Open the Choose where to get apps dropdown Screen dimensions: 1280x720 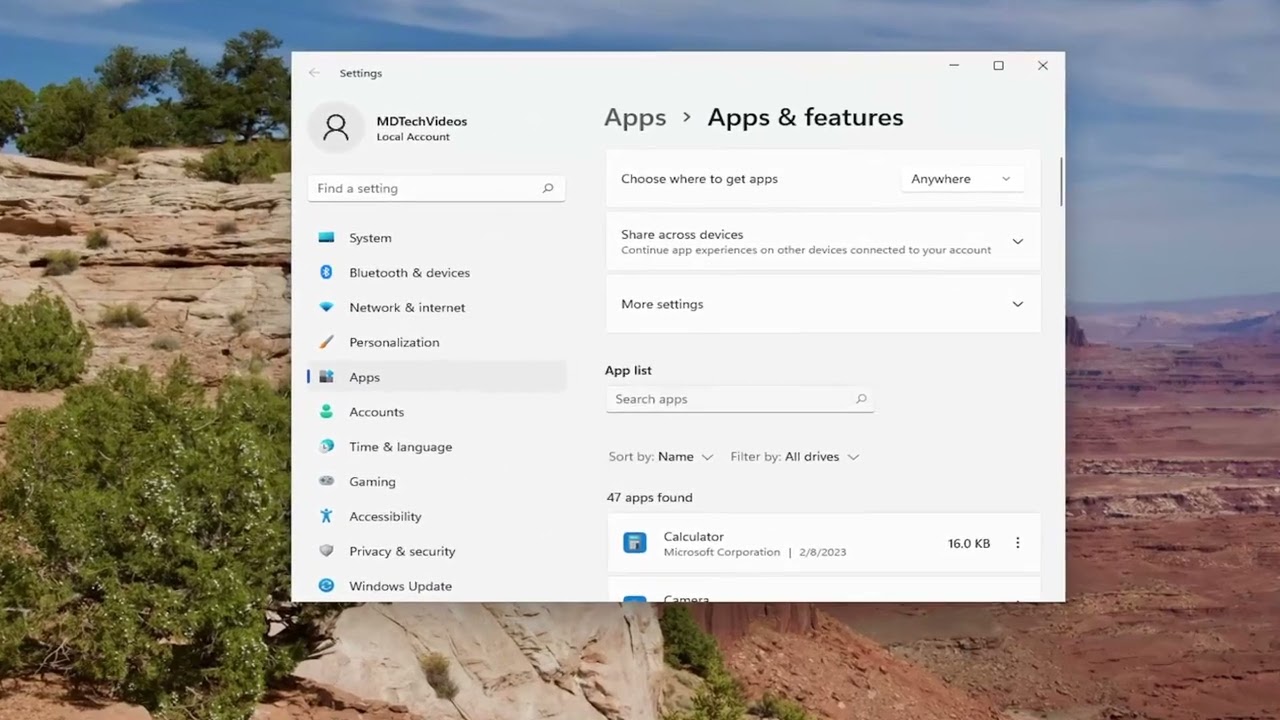pos(961,179)
